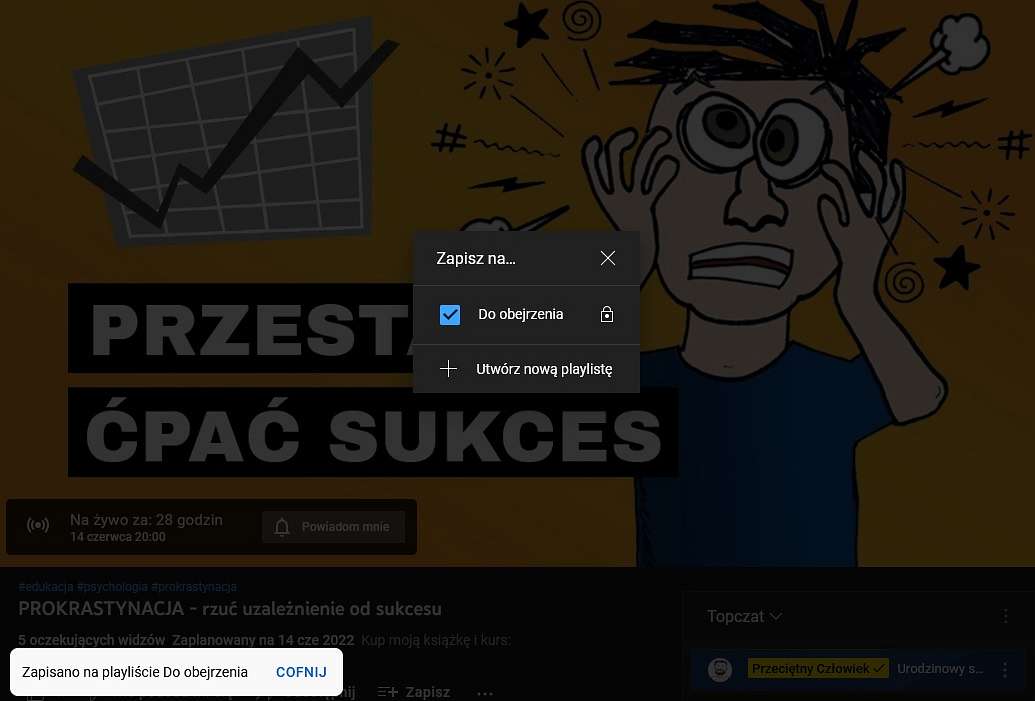Click the plus icon for new playlist
The width and height of the screenshot is (1035, 701).
449,368
